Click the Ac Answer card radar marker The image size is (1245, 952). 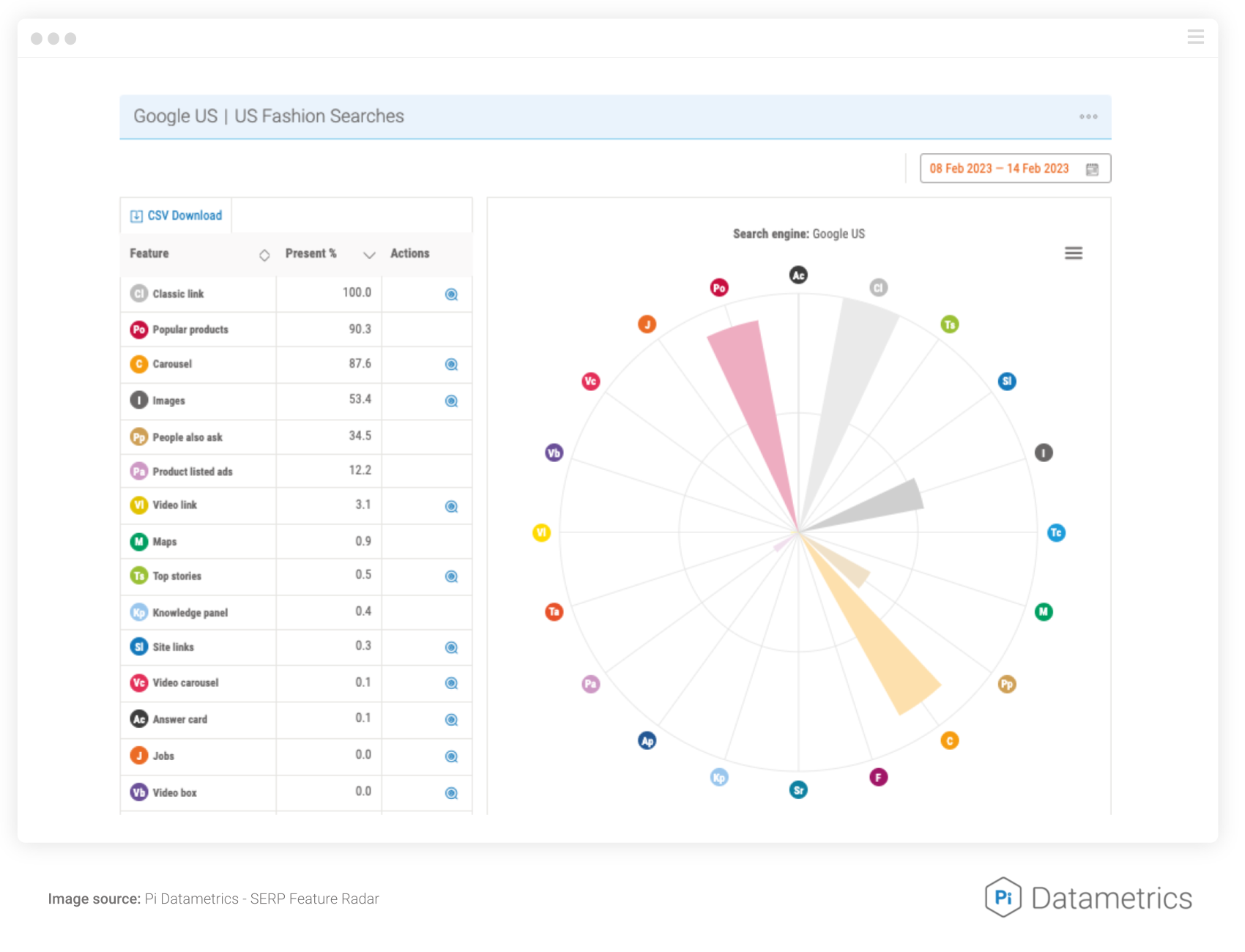[798, 275]
